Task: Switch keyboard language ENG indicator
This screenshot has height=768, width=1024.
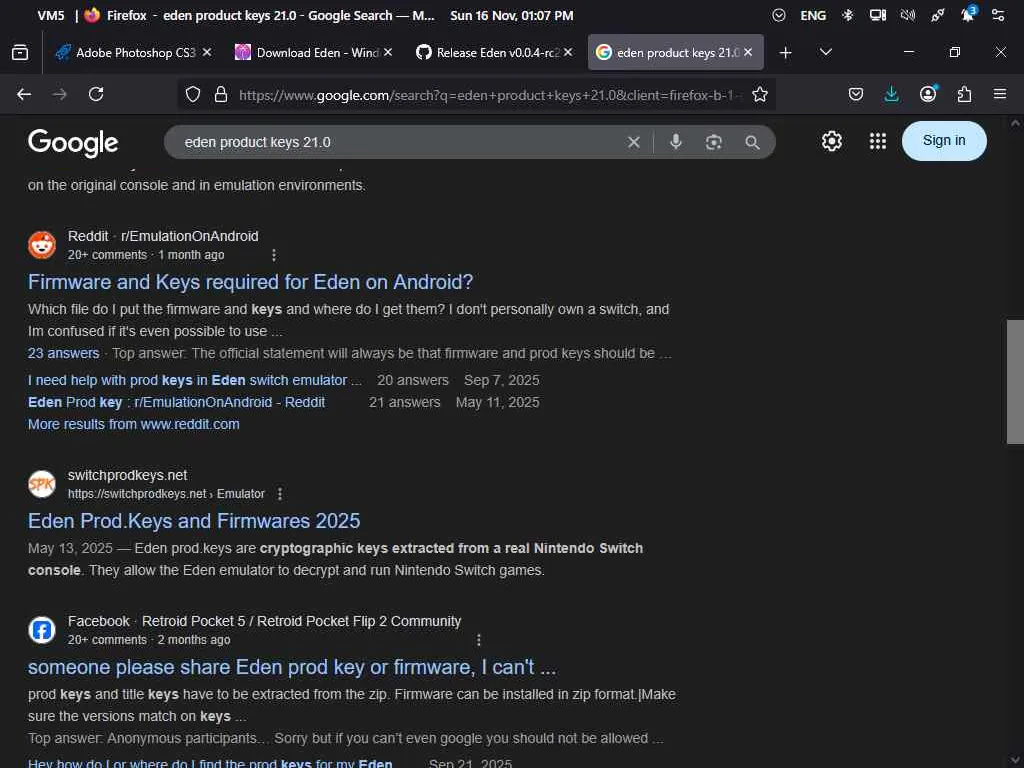Action: point(813,15)
